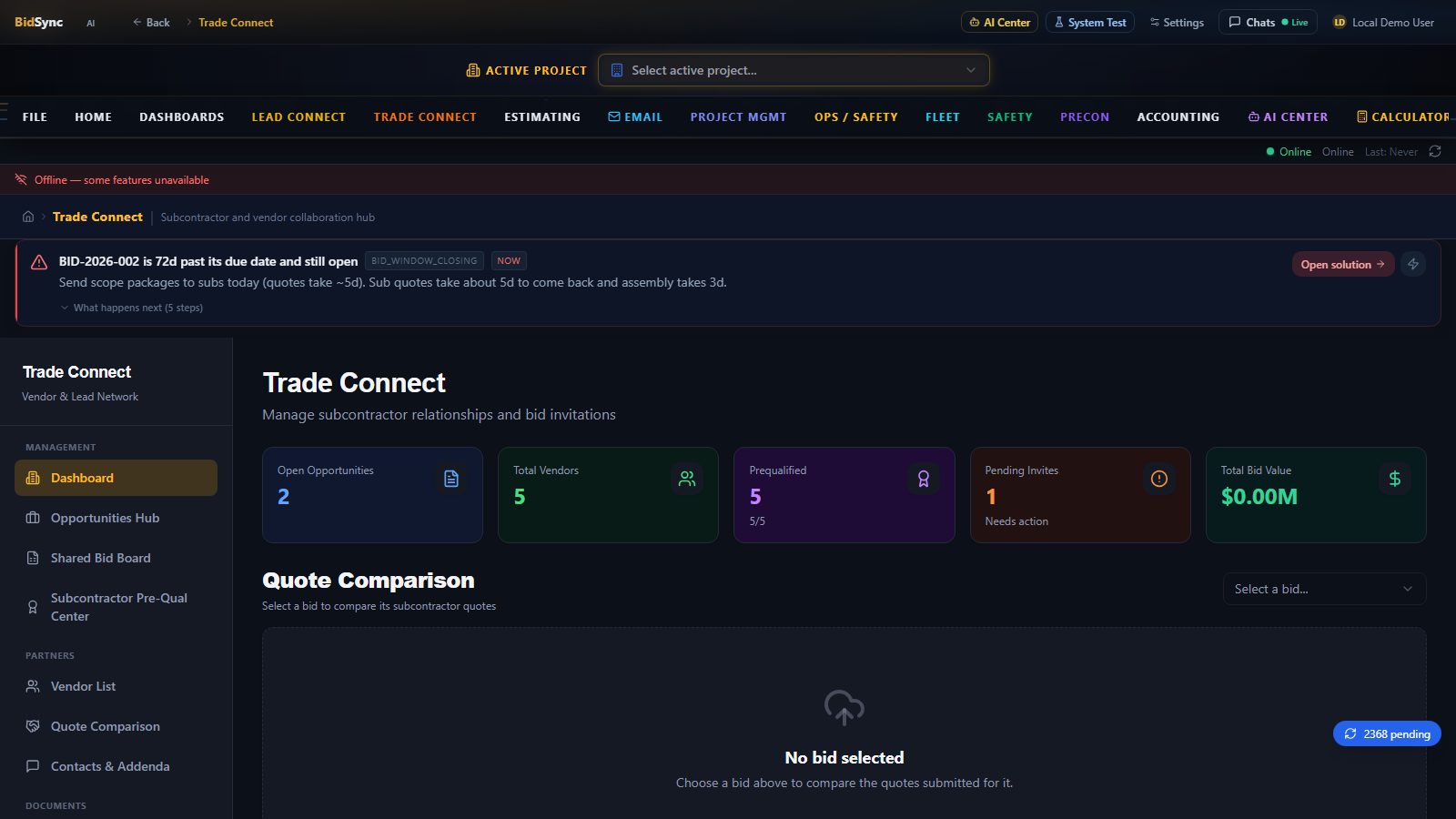Image resolution: width=1456 pixels, height=819 pixels.
Task: Click the dollar icon on Total Bid Value card
Action: coord(1395,479)
